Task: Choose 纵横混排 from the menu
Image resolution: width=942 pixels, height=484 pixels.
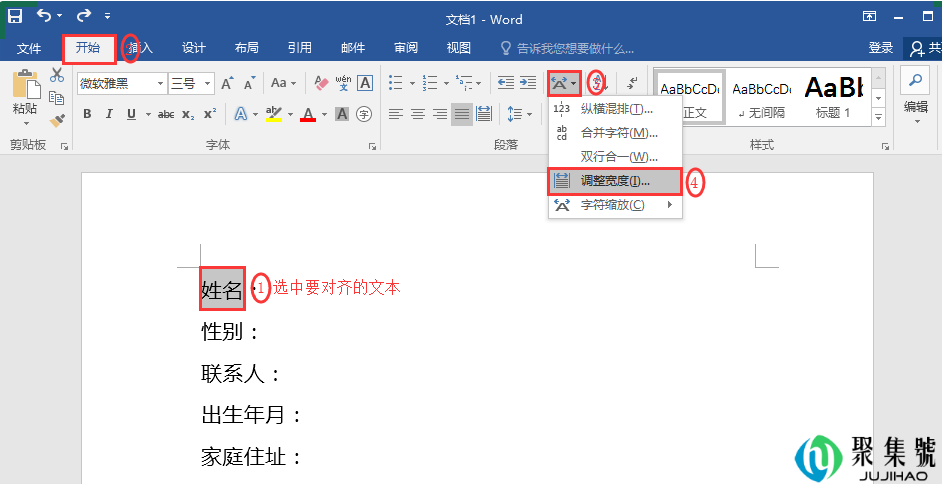Action: pos(615,109)
